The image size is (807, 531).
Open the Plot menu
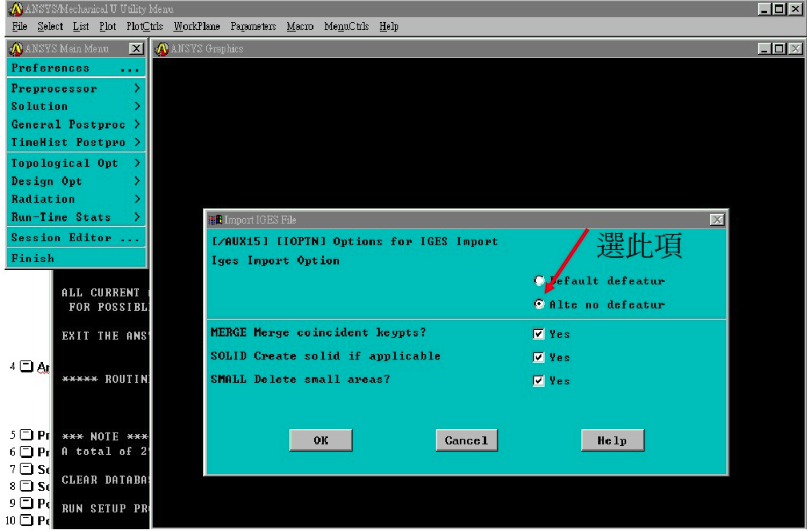click(x=108, y=26)
